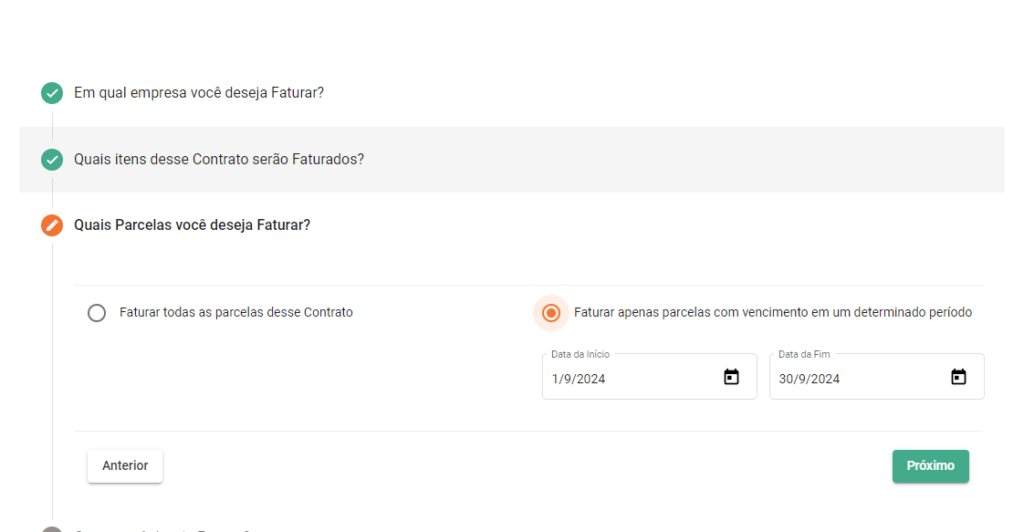Click the end date value 30/9/2024

[x=809, y=379]
